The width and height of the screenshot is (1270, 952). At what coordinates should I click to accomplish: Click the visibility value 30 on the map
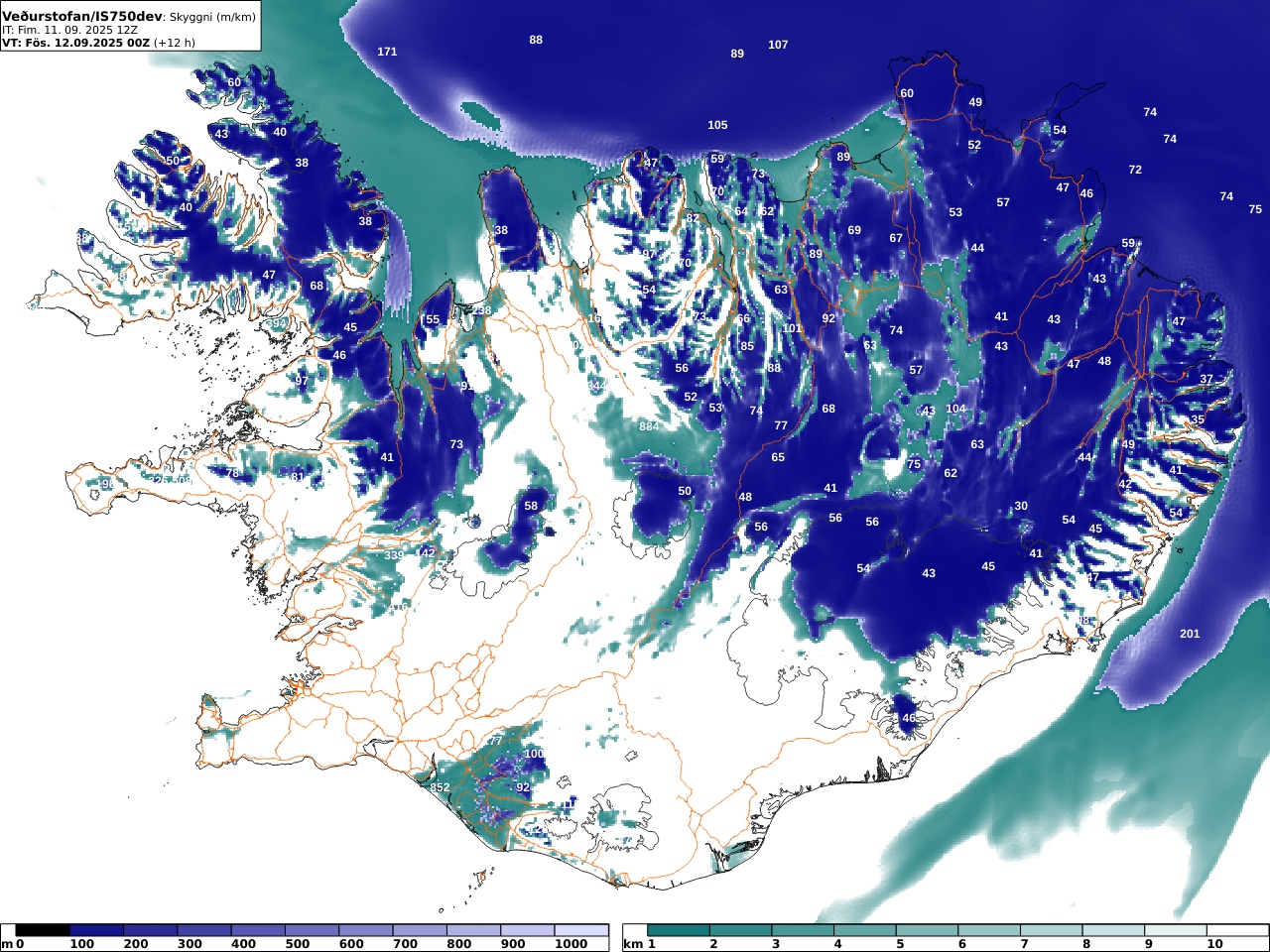tap(1021, 506)
